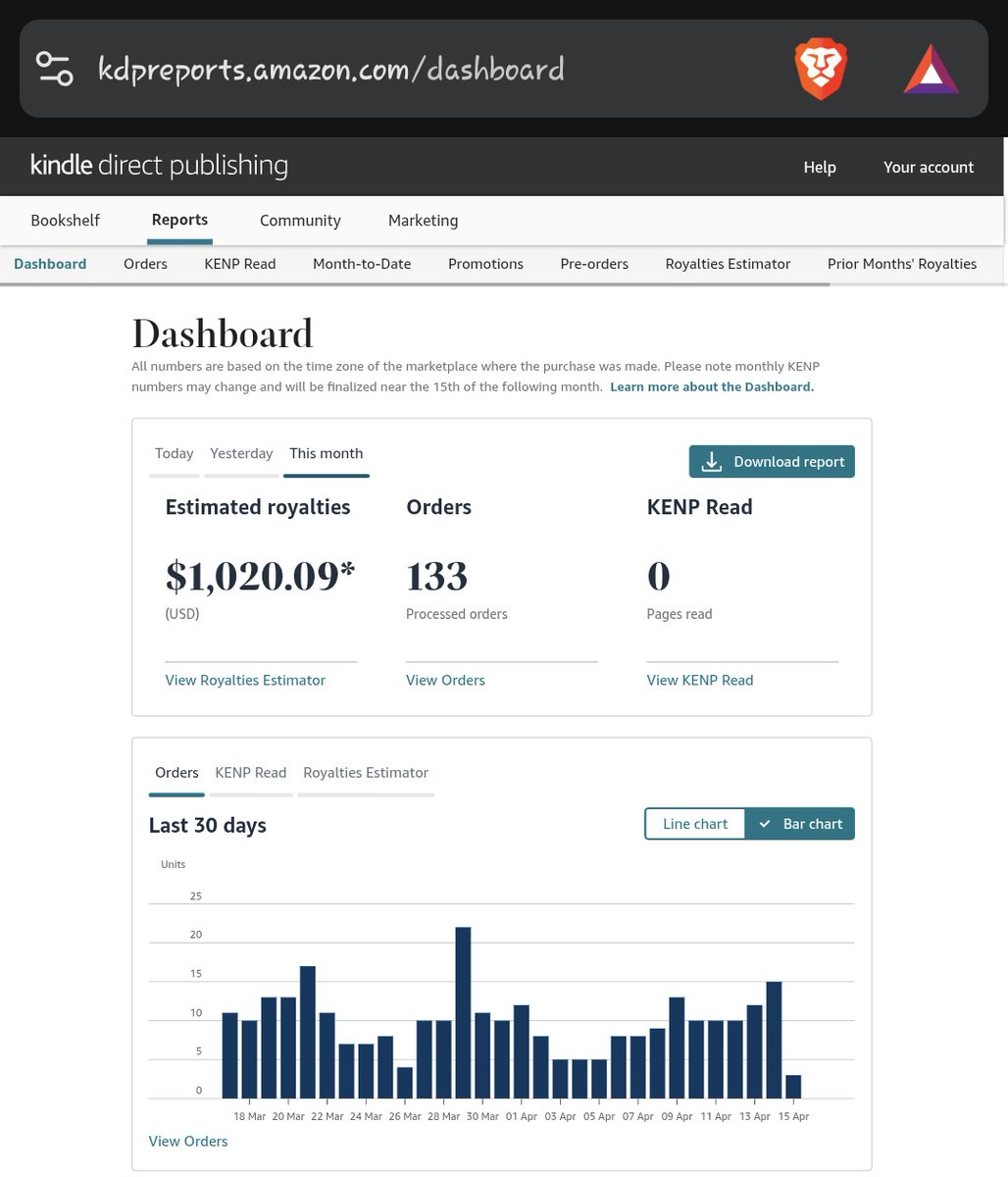Select the KENP Read chart tab

tap(251, 773)
